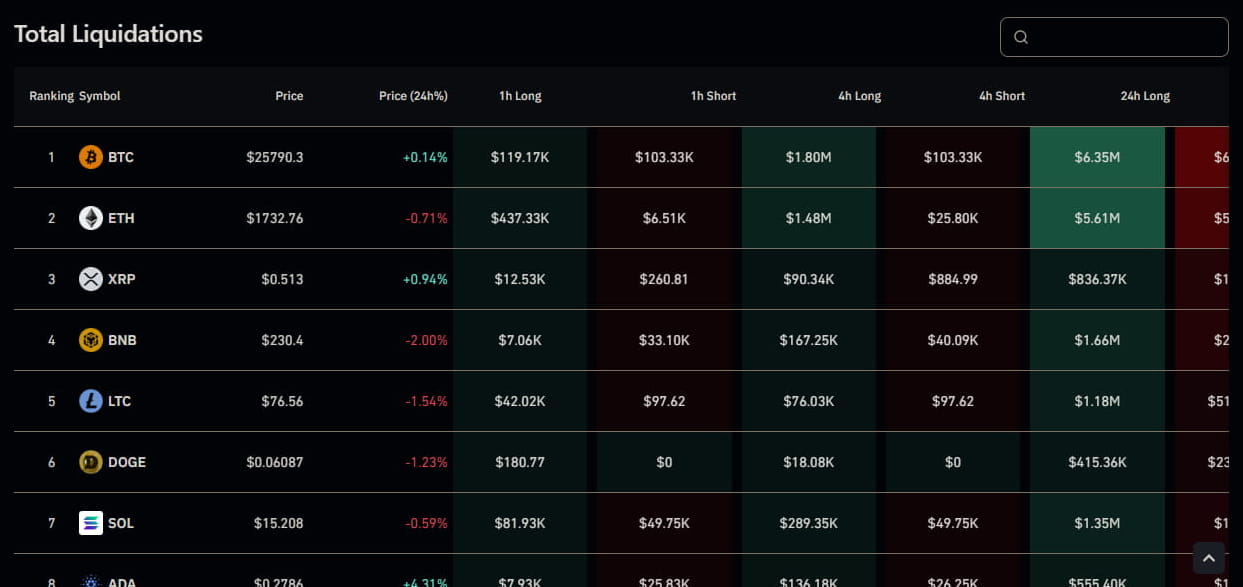Sort by 1h Long column header

pyautogui.click(x=520, y=96)
